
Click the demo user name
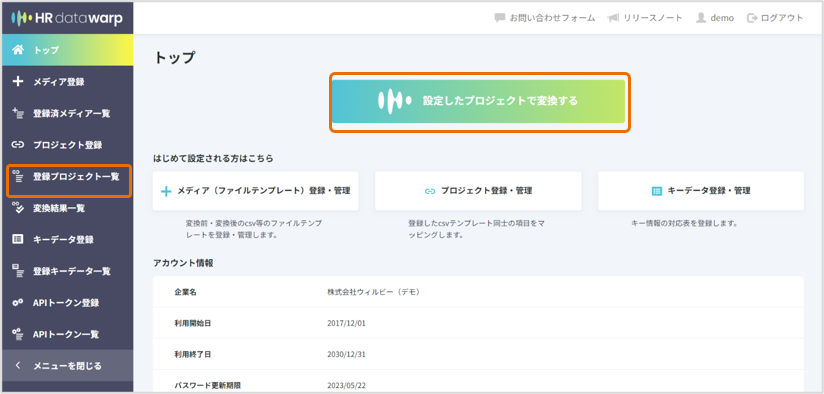(x=722, y=18)
